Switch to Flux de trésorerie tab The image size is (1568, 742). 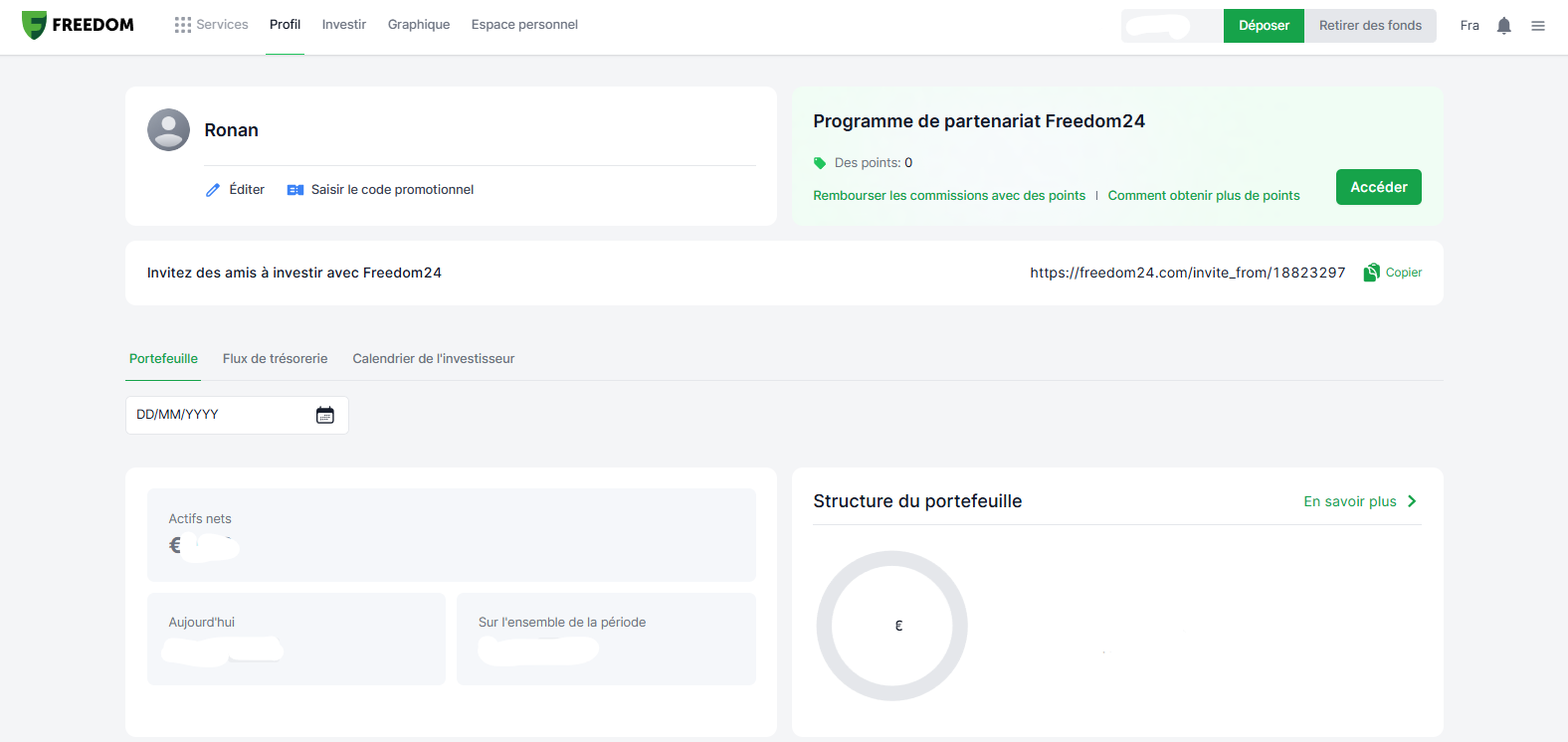click(275, 359)
